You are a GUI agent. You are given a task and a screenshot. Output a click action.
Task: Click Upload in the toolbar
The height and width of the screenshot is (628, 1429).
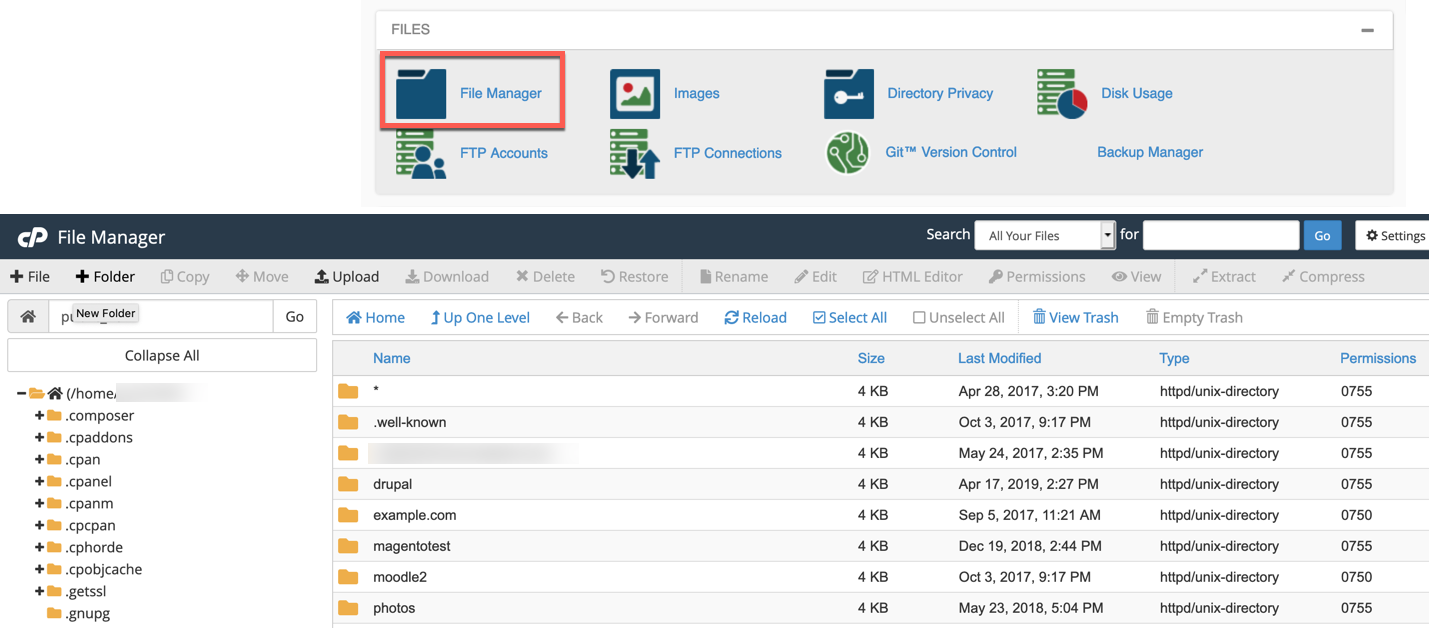[346, 277]
